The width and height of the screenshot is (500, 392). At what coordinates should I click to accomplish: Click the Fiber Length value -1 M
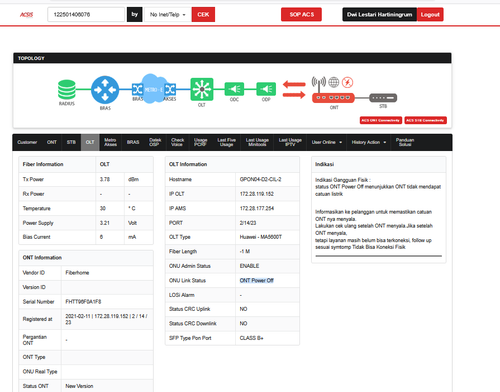tap(245, 252)
